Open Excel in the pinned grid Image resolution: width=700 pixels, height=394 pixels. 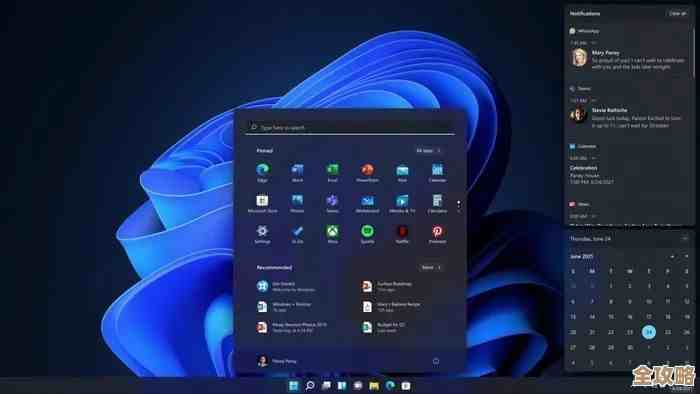pyautogui.click(x=333, y=172)
